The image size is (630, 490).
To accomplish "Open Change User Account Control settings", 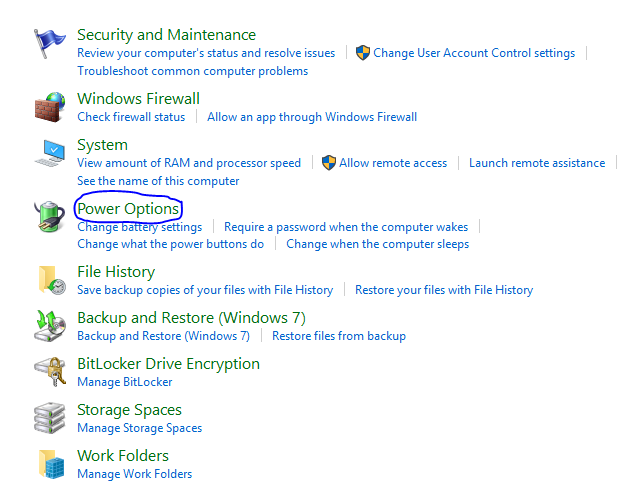I will 474,53.
